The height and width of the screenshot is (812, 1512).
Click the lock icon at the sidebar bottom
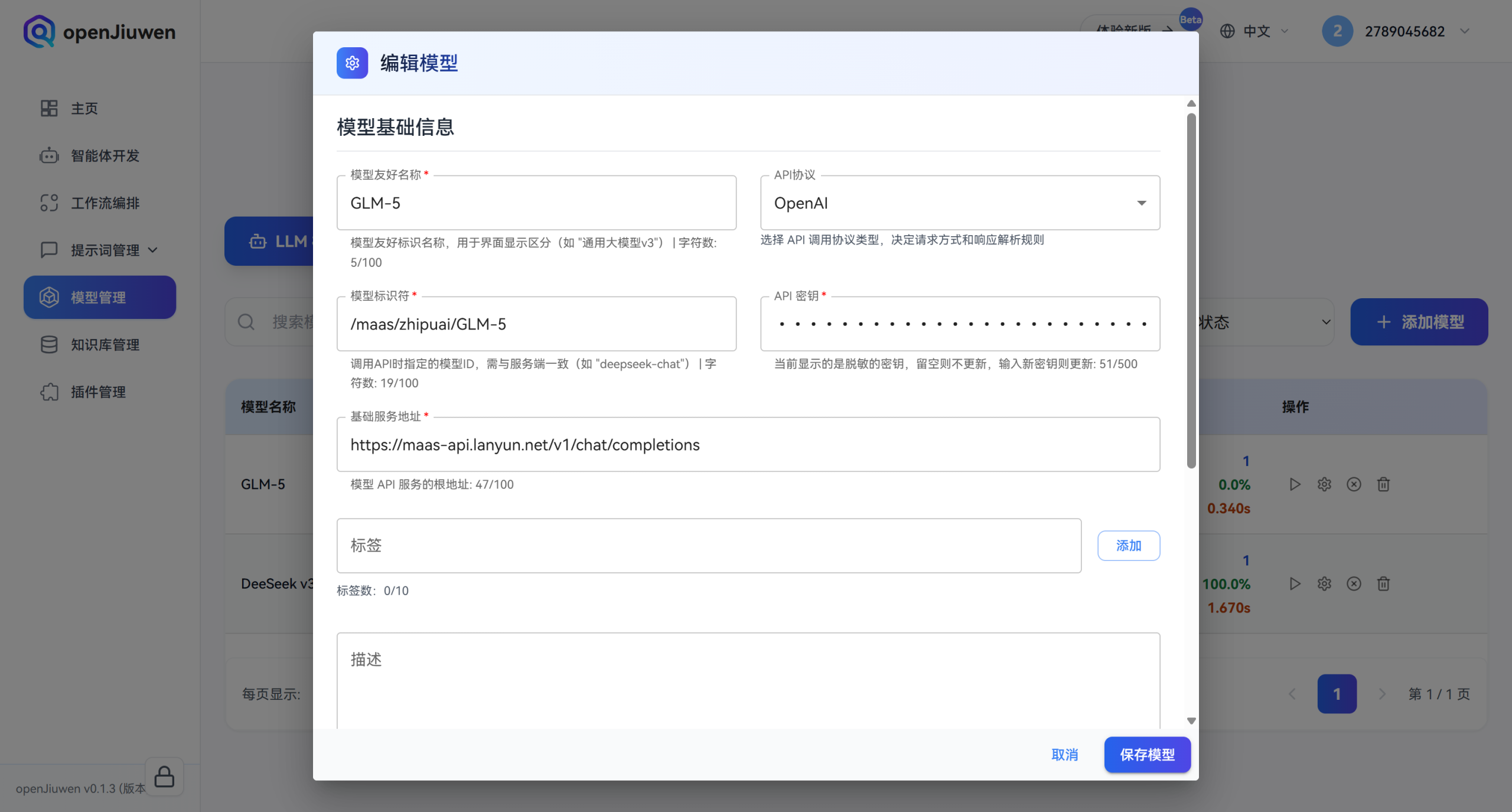pos(164,777)
